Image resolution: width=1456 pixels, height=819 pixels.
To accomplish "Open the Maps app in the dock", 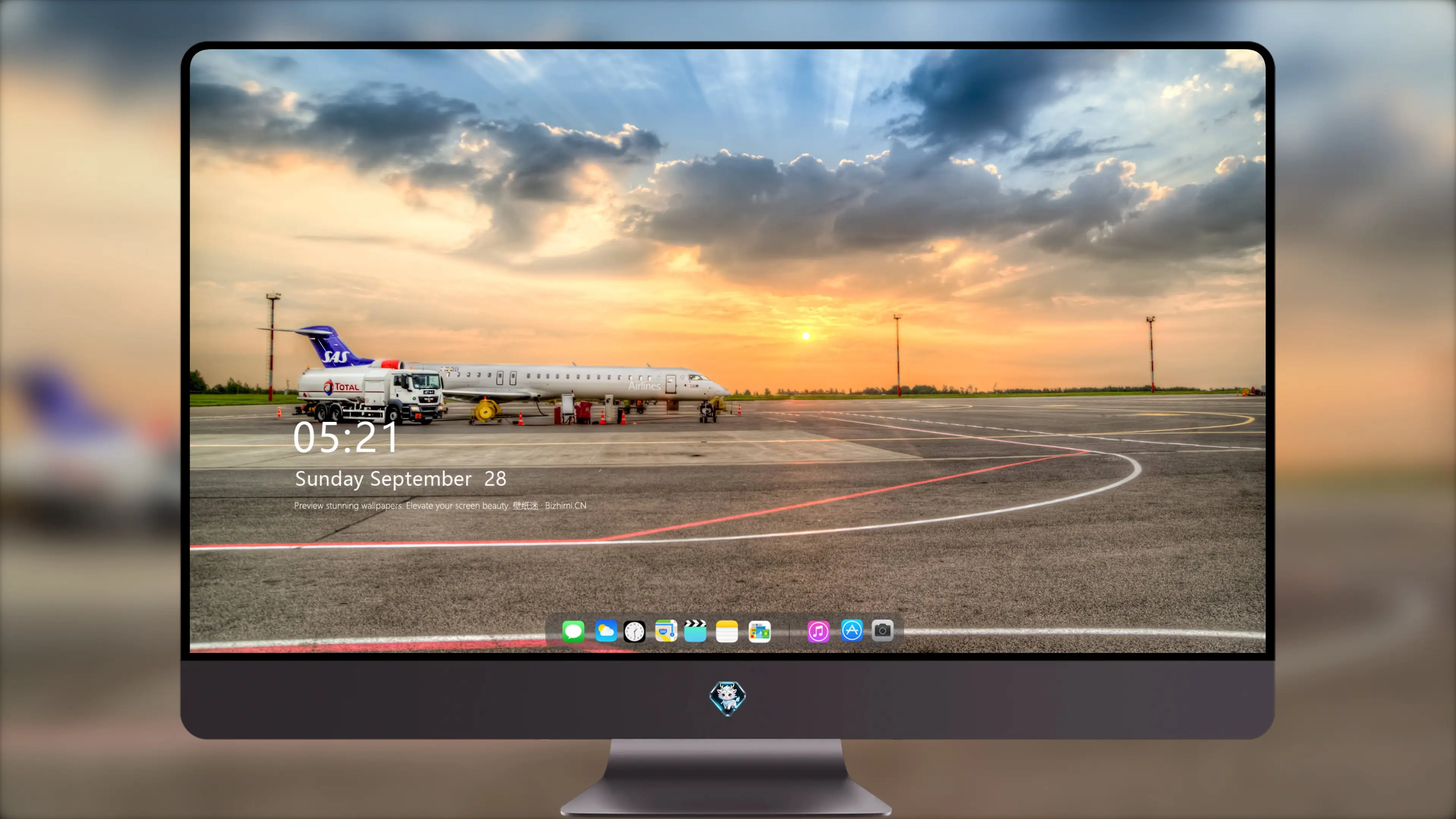I will pyautogui.click(x=666, y=631).
